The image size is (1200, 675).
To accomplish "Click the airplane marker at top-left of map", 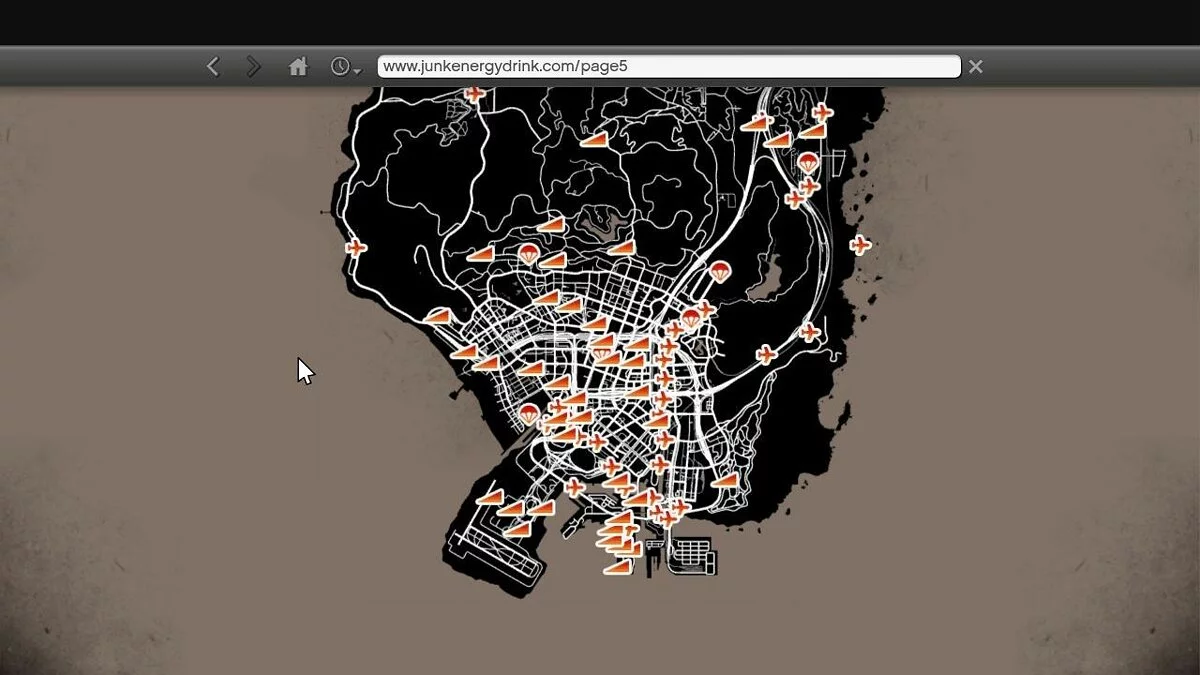I will click(475, 95).
